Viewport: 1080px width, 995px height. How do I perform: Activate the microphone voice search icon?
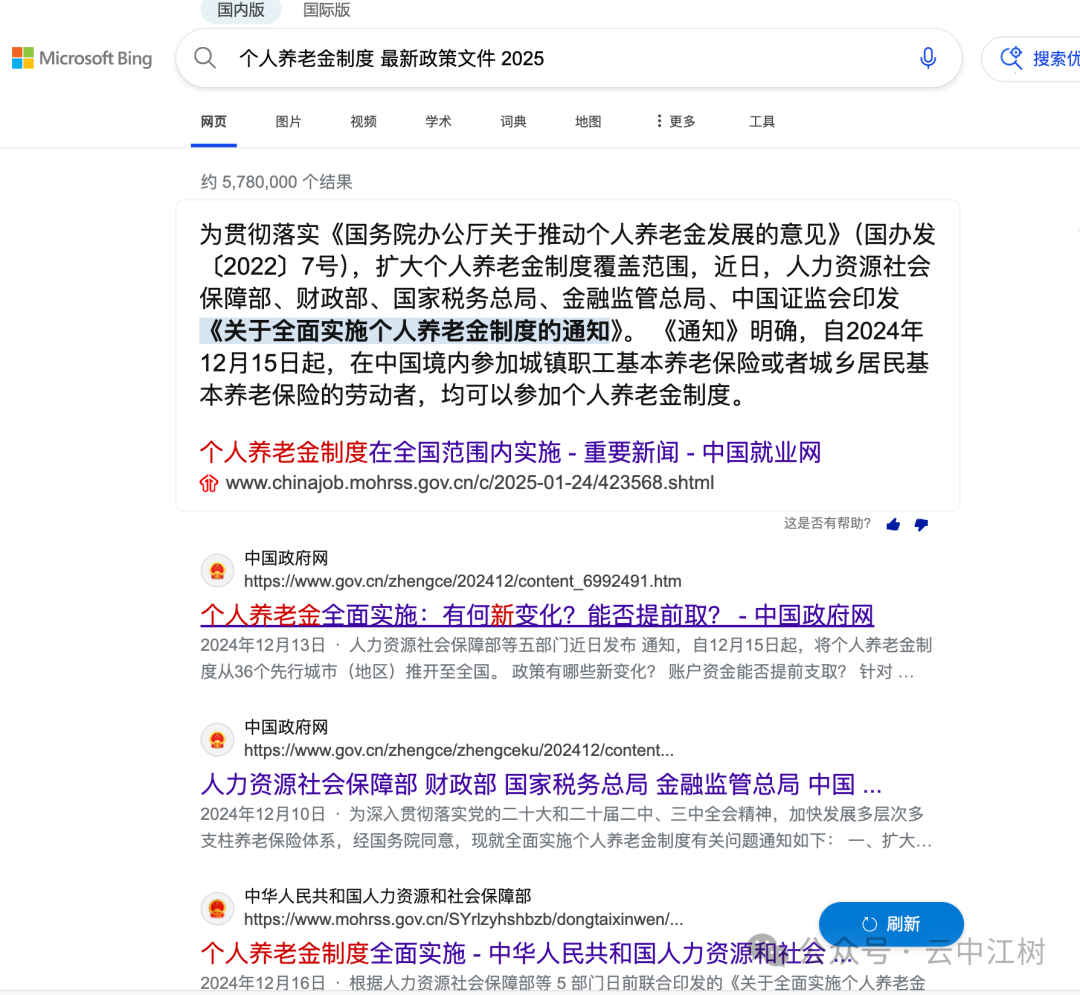click(928, 58)
